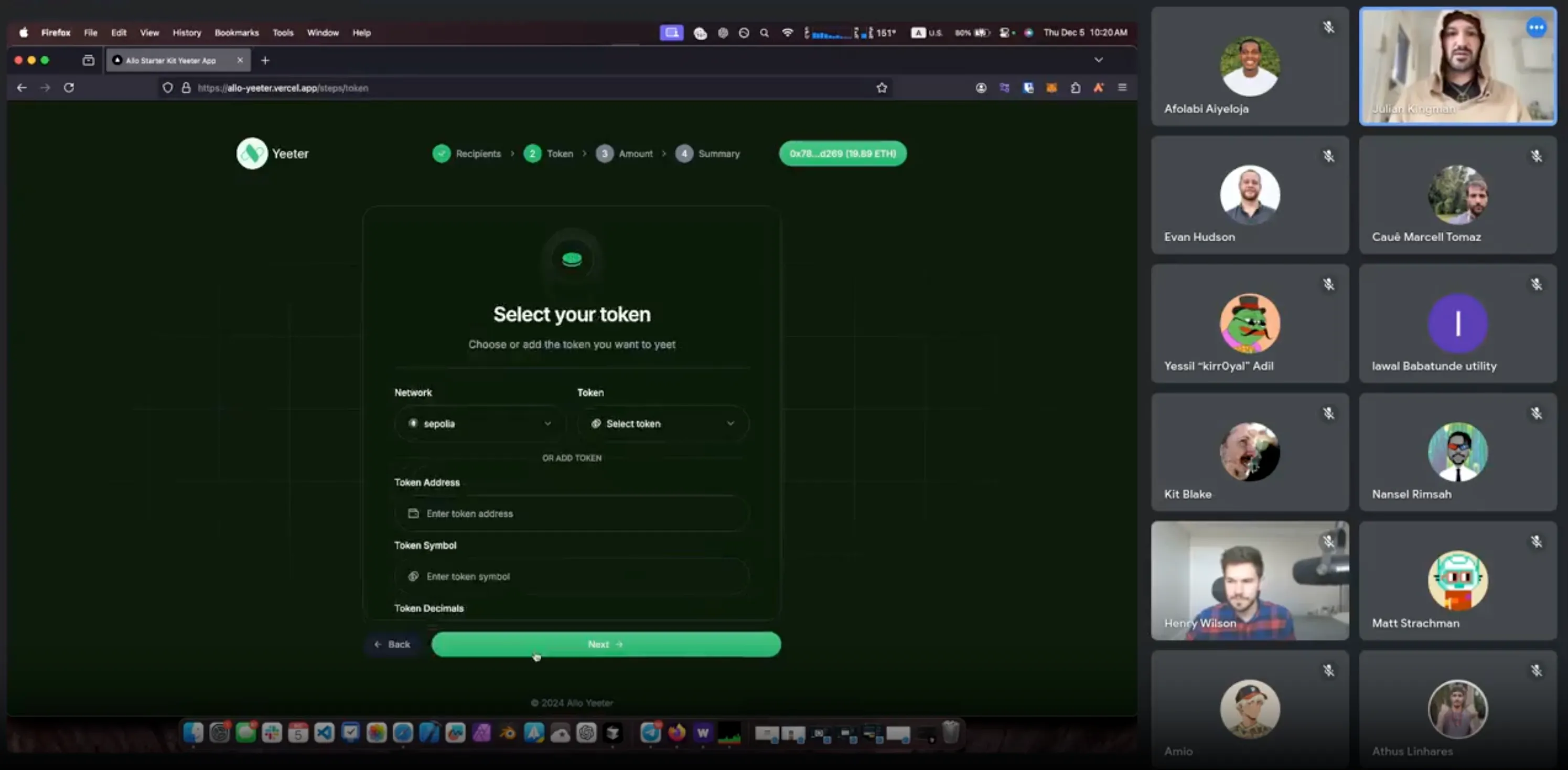Open the History menu
Screen dimensions: 1568x770
point(187,33)
